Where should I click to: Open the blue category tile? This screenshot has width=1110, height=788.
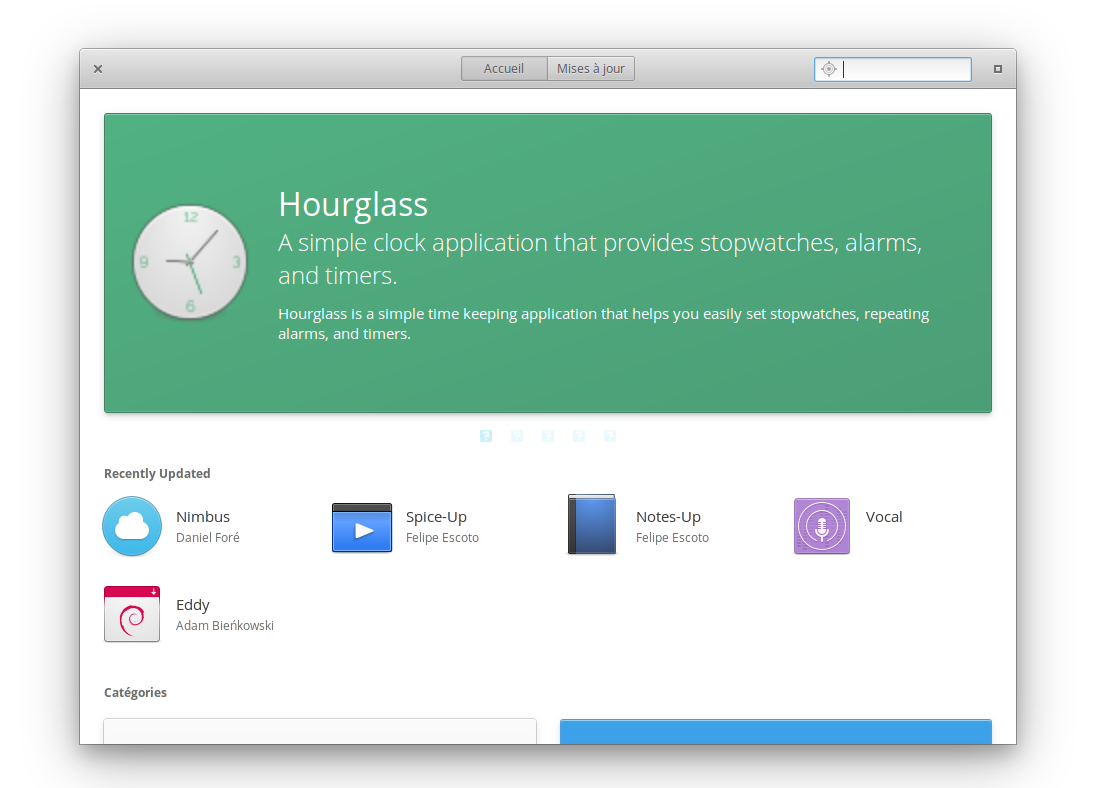775,731
